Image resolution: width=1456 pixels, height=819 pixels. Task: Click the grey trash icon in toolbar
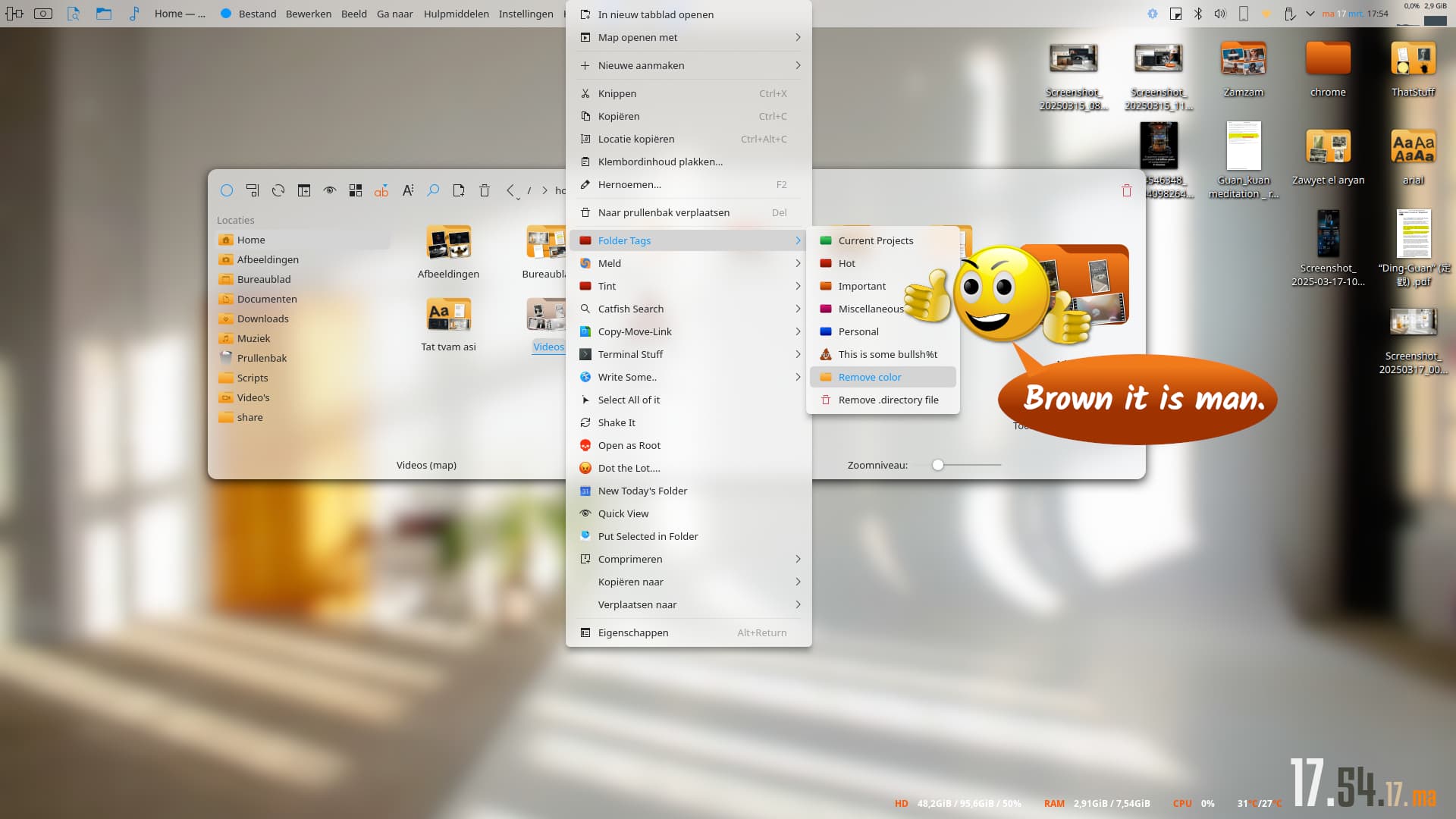pos(485,190)
